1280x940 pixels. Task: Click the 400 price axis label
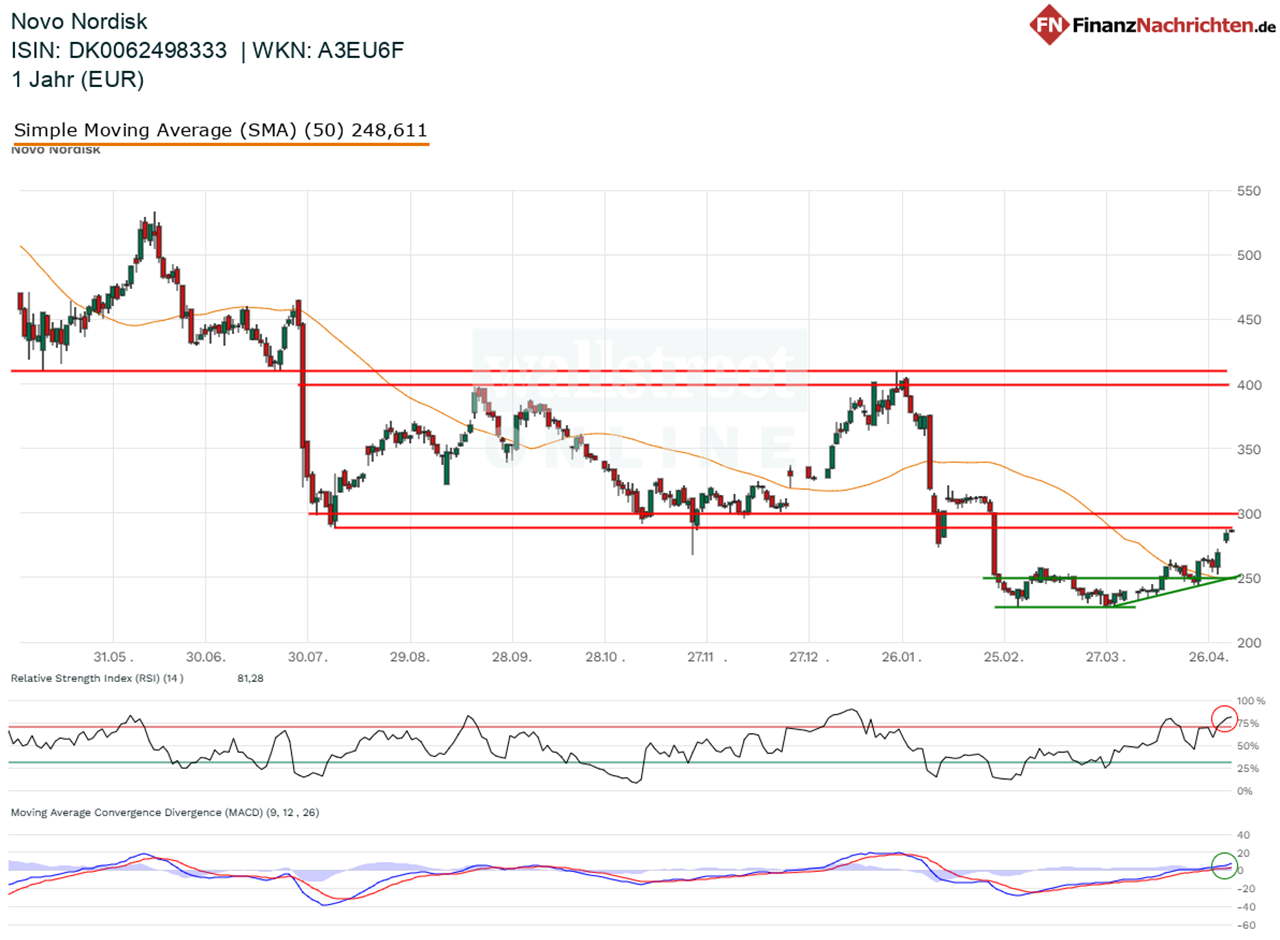(1250, 385)
